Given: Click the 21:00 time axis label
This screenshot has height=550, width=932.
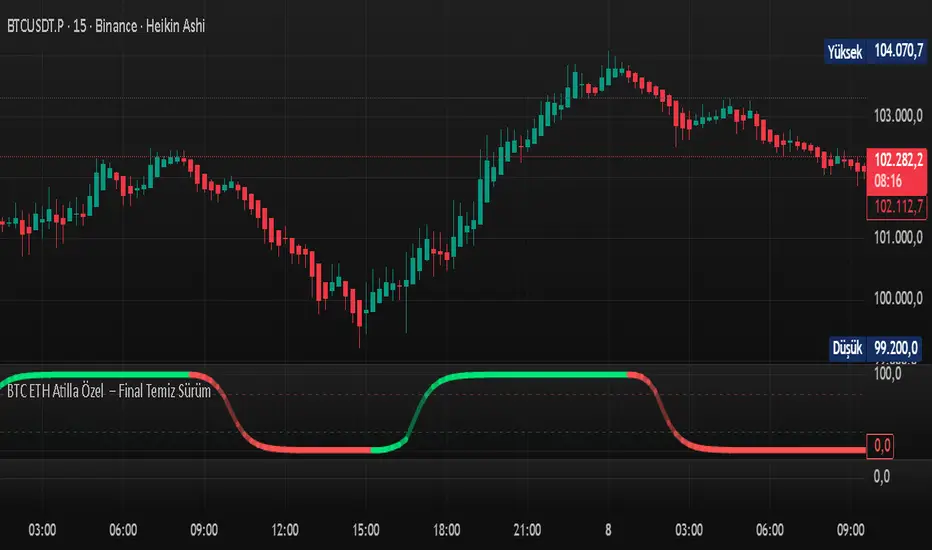Looking at the screenshot, I should [x=527, y=530].
